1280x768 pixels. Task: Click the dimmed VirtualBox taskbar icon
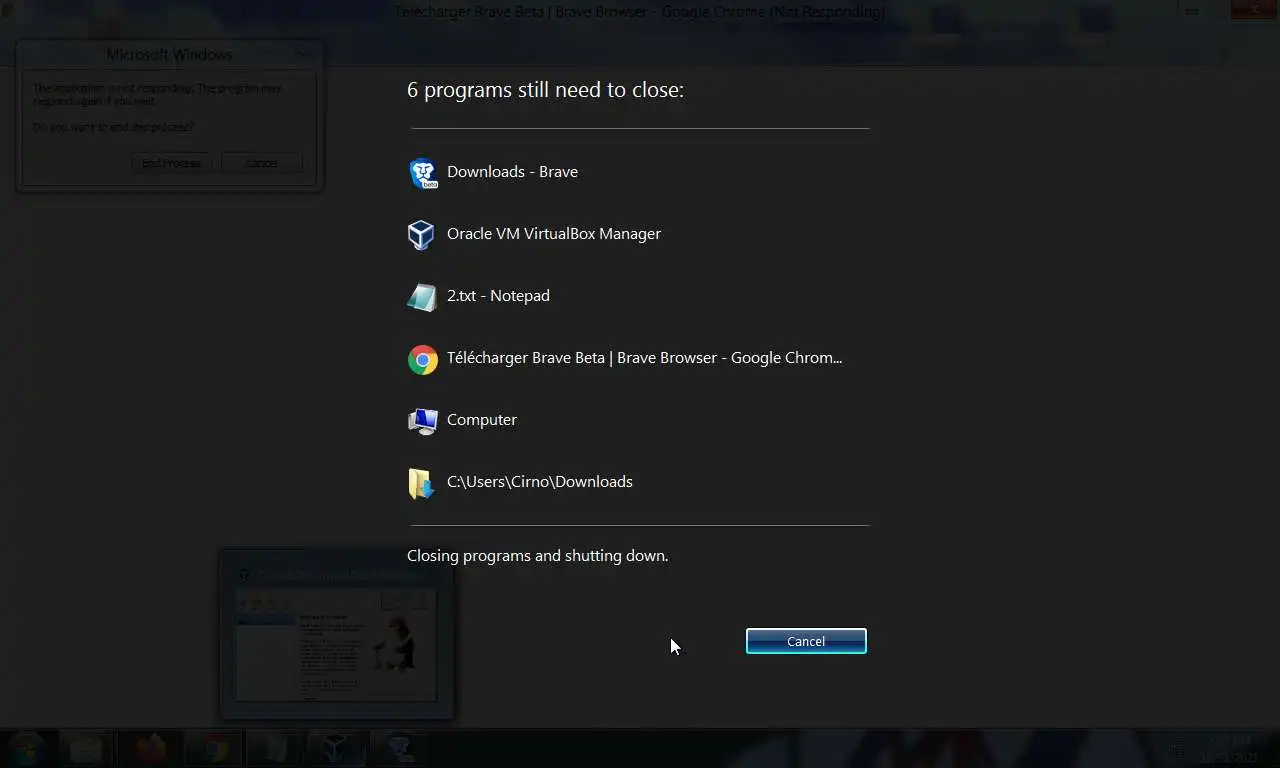click(337, 748)
